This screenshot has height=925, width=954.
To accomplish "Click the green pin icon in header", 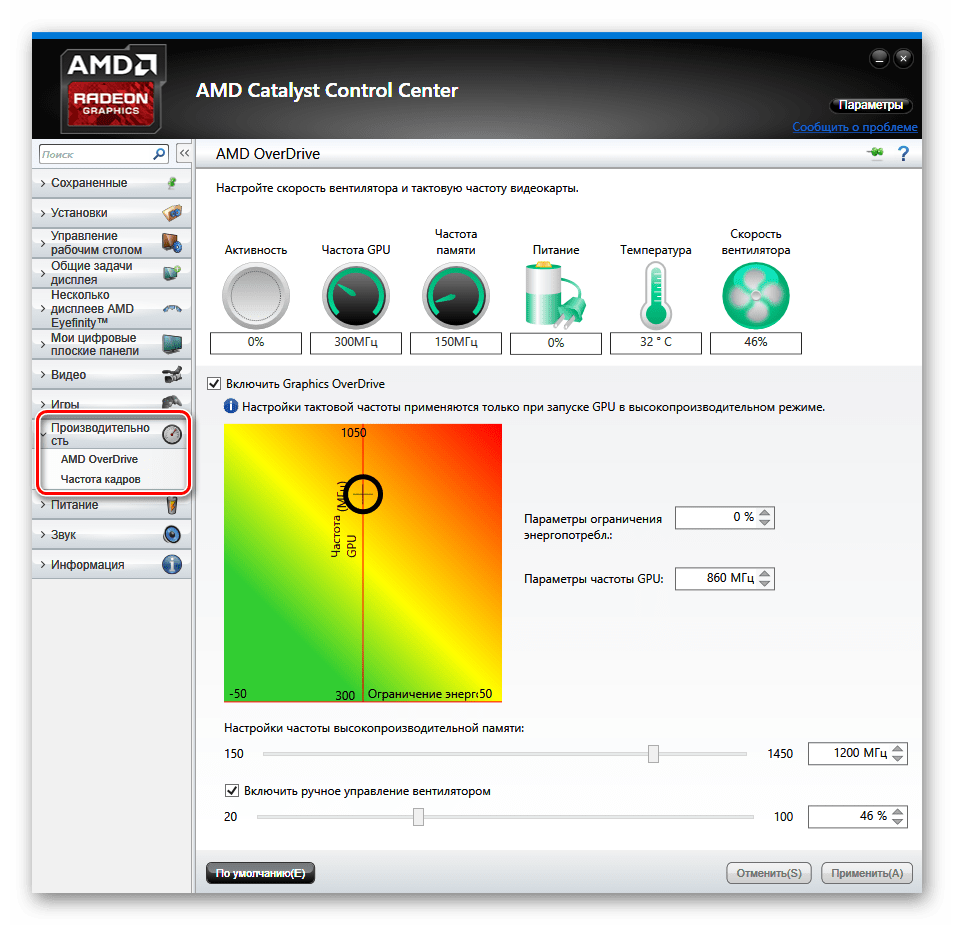I will coord(876,153).
